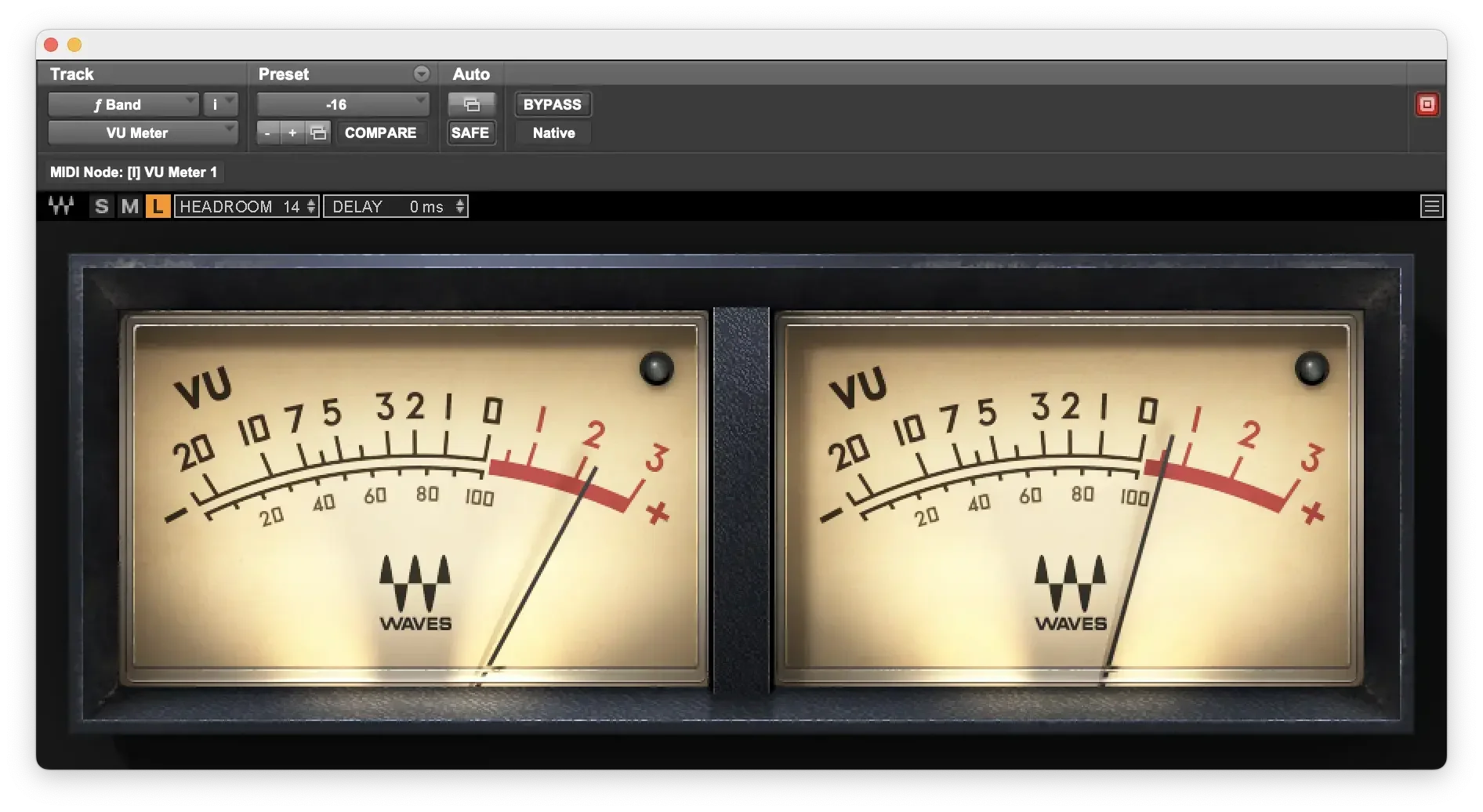The image size is (1483, 812).
Task: Click the MIDI Node VU Meter 1 label
Action: tap(133, 172)
